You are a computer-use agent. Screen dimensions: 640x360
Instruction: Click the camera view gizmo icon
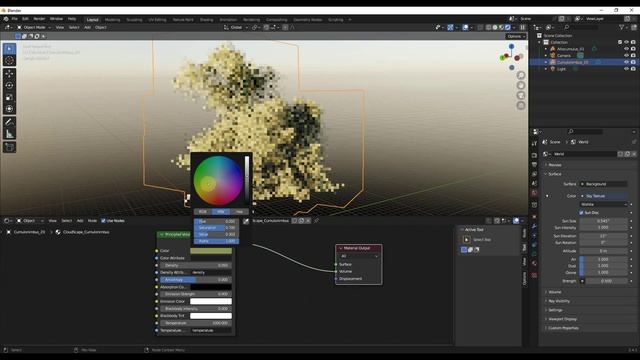pos(521,95)
